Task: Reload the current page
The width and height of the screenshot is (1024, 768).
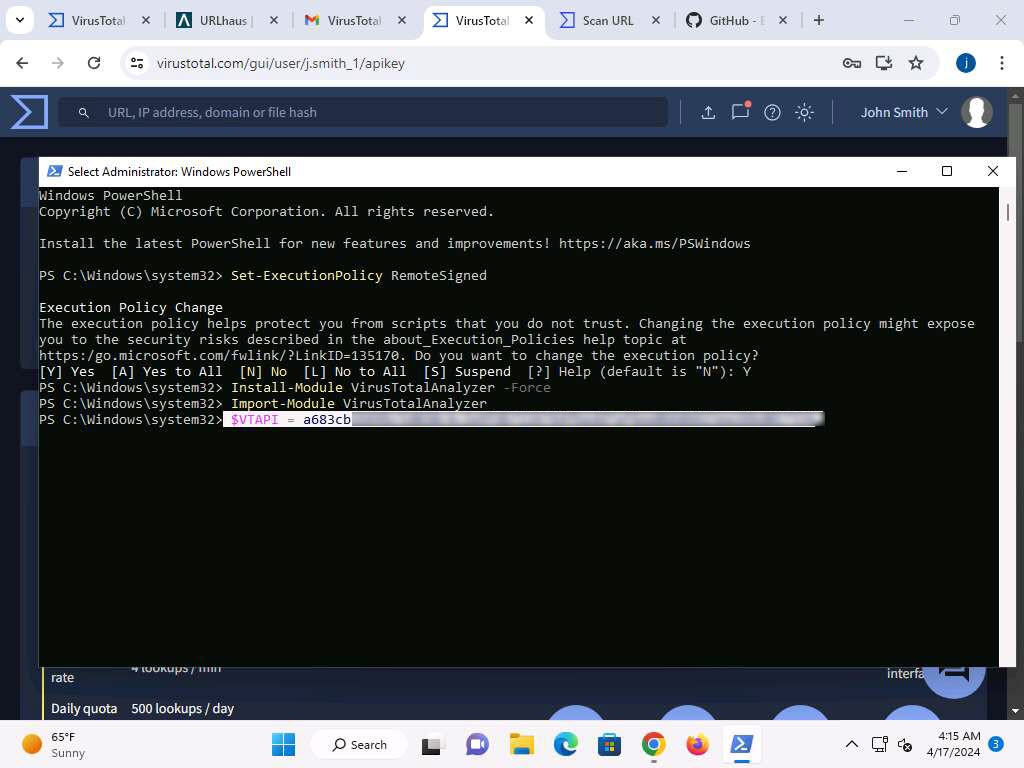Action: point(94,63)
